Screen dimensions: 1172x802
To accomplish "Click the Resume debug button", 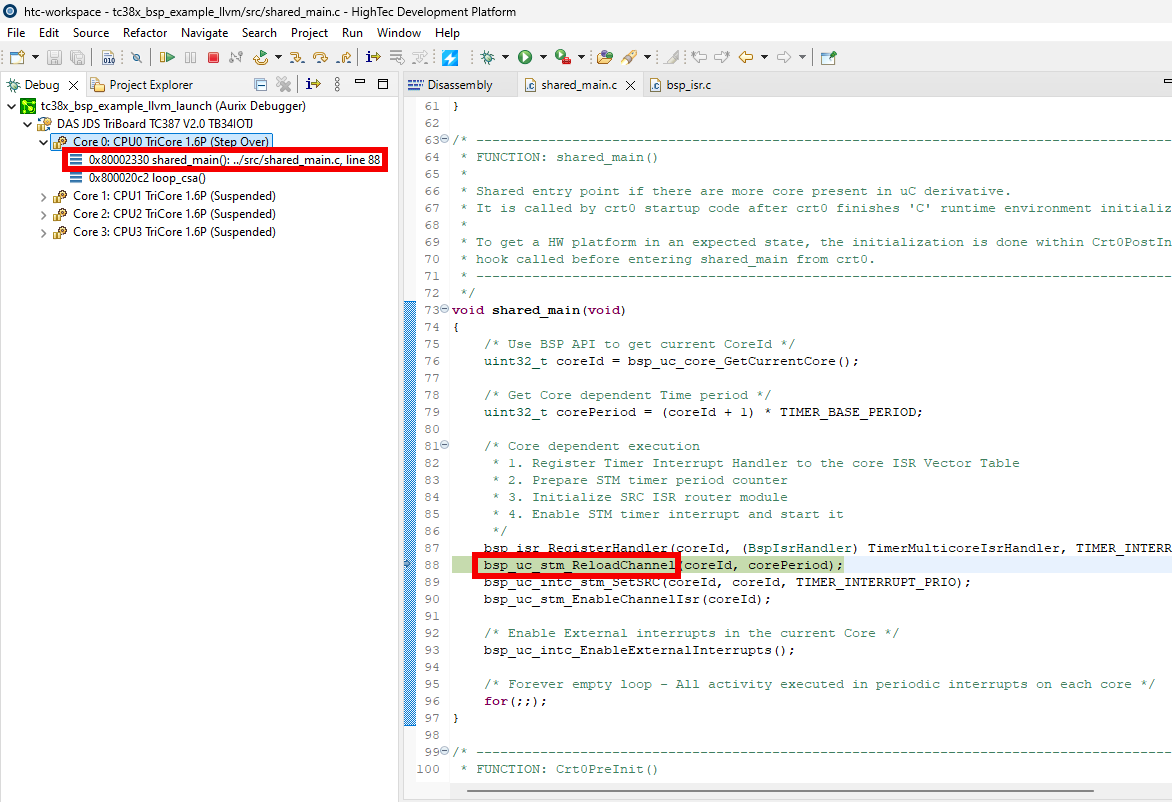I will click(167, 58).
